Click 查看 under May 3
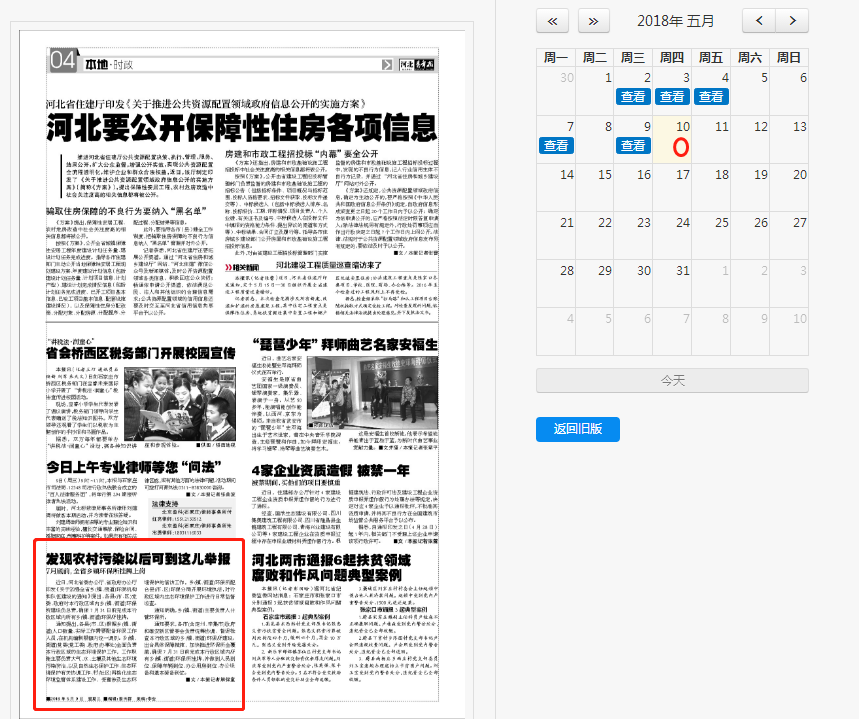Viewport: 859px width, 719px height. (671, 96)
